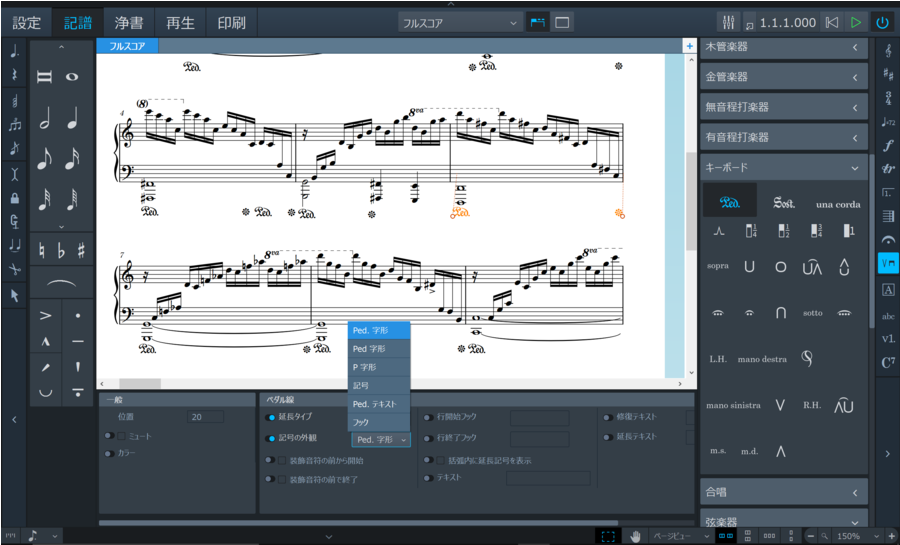Enable the 行開始フック property switch
The width and height of the screenshot is (900, 545).
click(428, 417)
